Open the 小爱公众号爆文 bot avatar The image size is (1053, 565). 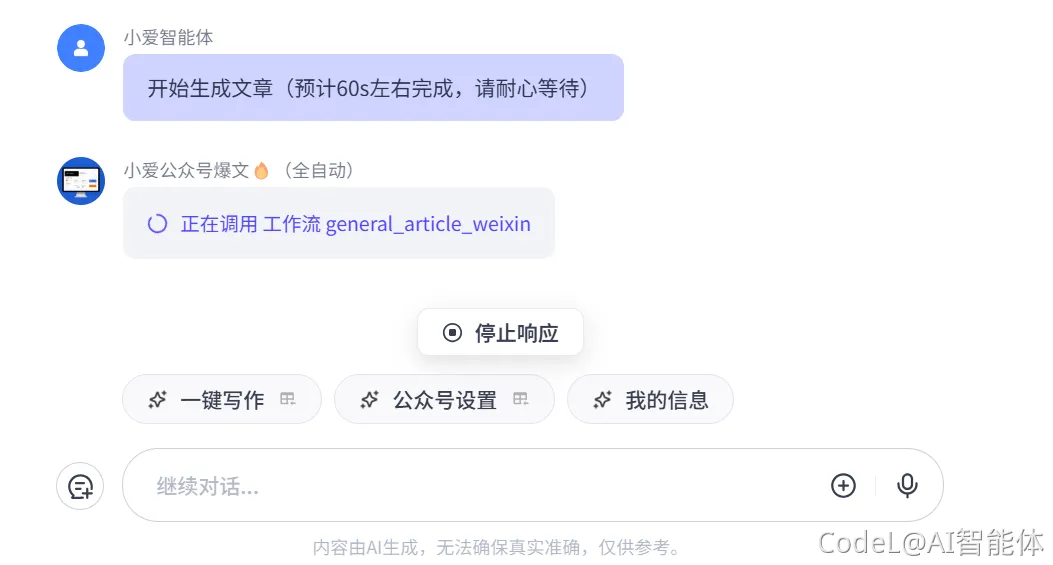coord(81,181)
